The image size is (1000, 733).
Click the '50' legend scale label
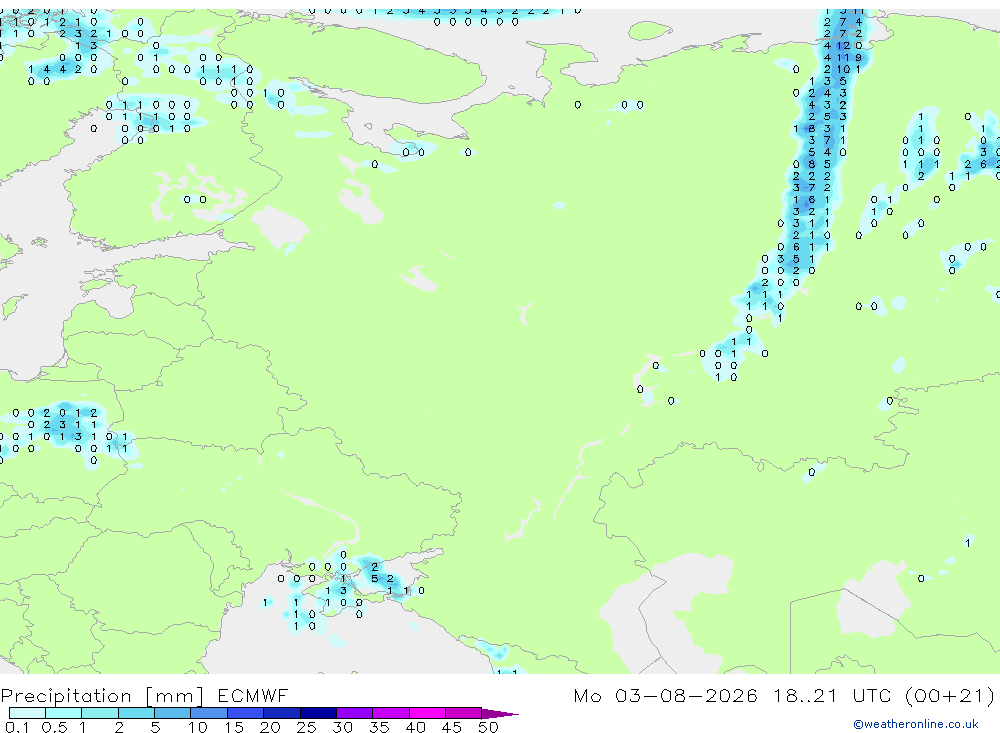point(488,727)
